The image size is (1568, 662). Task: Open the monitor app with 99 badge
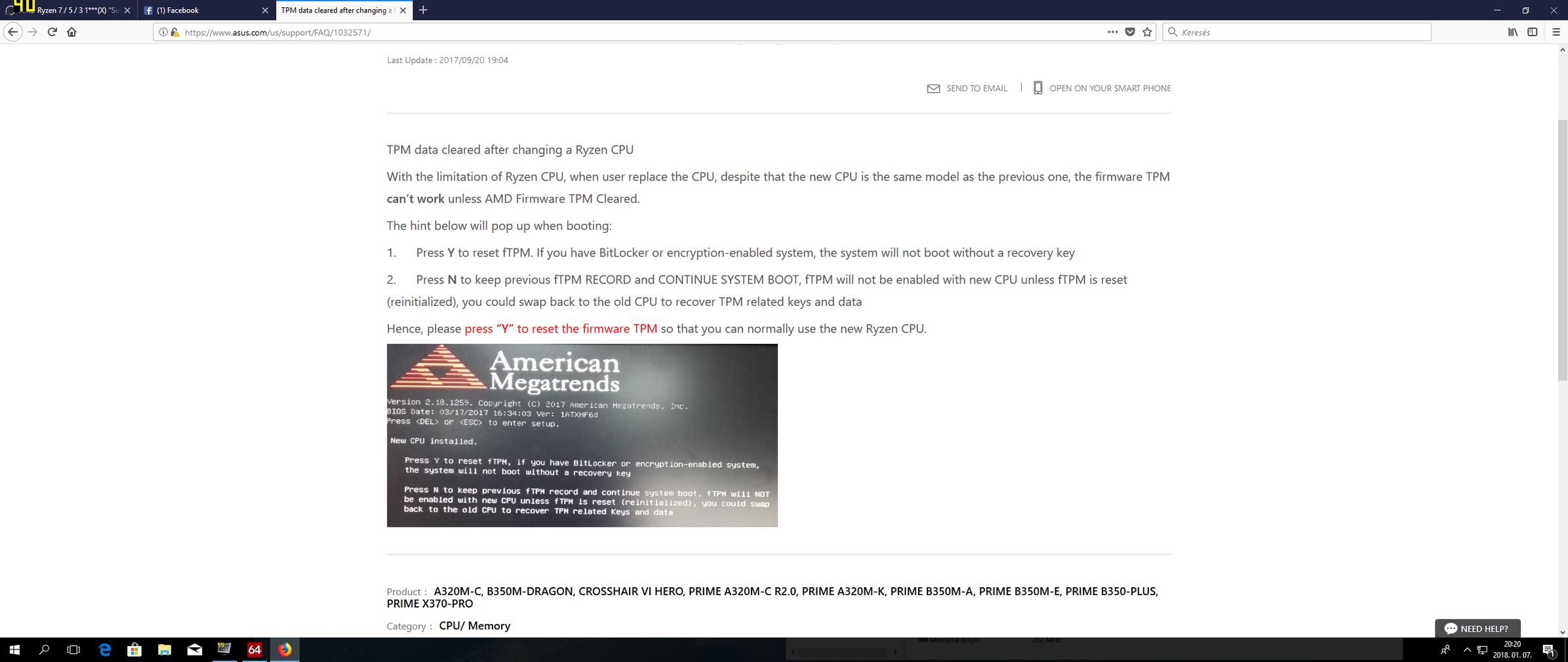224,650
